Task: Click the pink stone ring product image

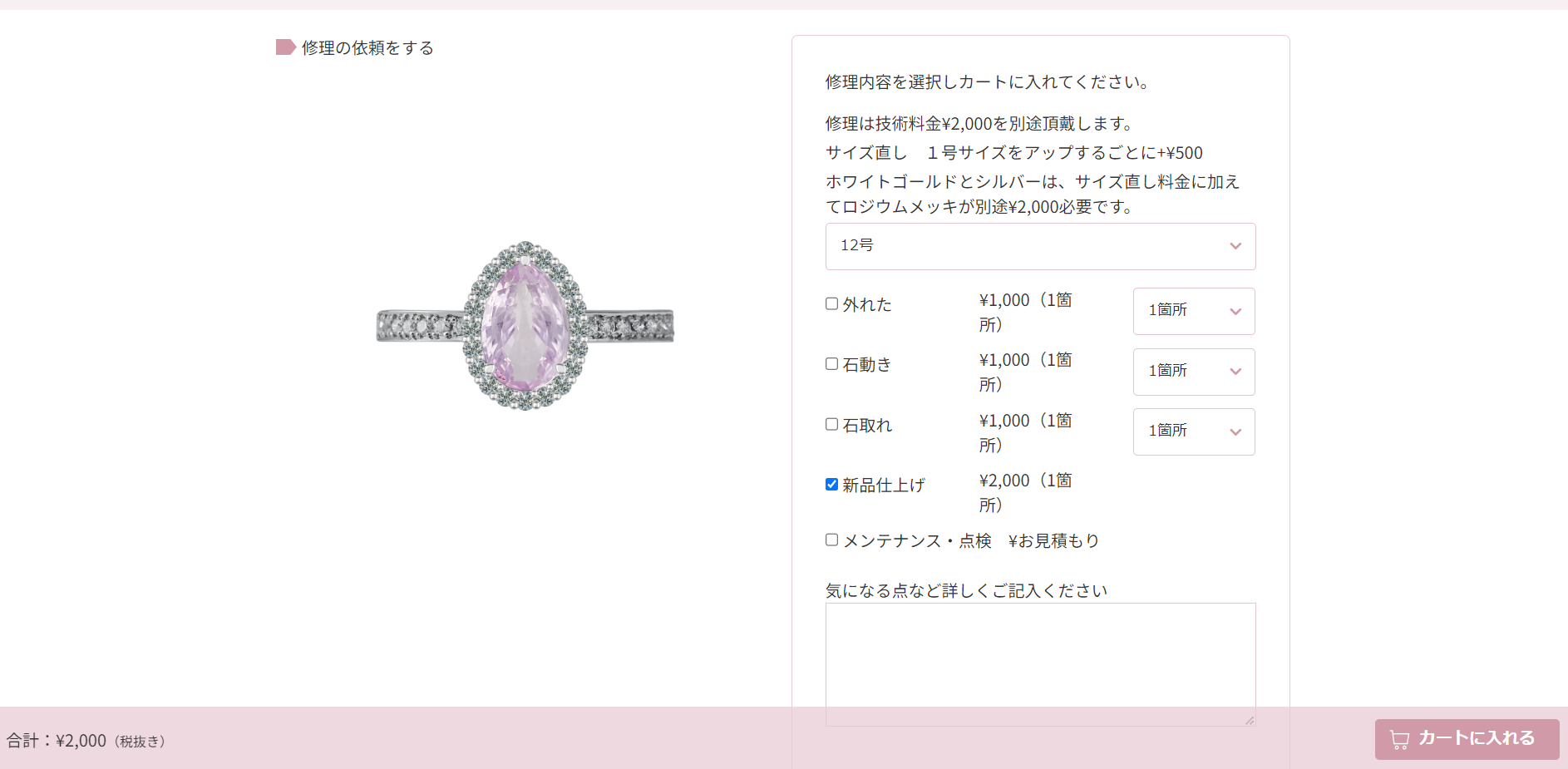Action: tap(525, 326)
